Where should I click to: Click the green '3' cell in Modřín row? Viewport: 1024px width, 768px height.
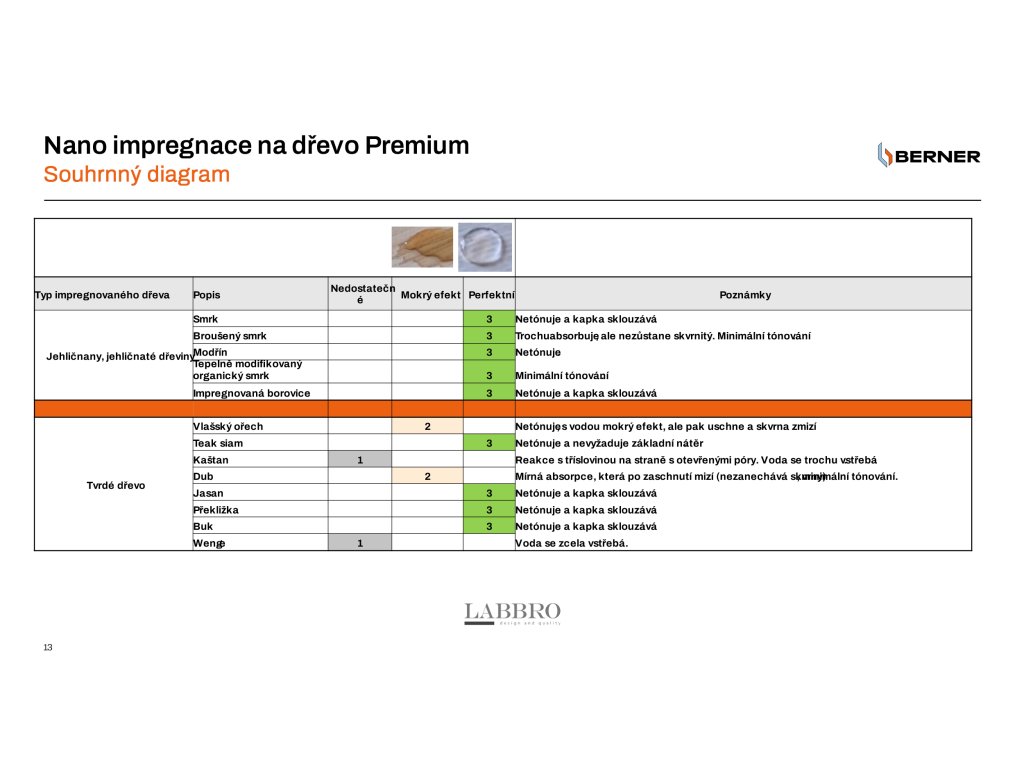coord(489,352)
